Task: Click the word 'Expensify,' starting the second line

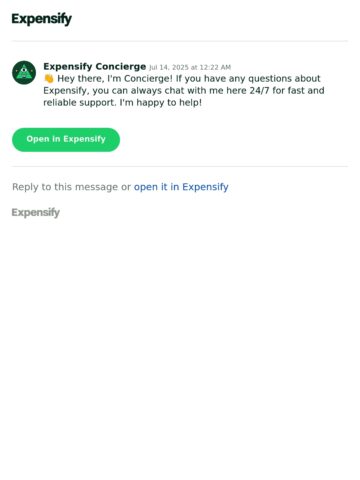Action: click(x=66, y=91)
